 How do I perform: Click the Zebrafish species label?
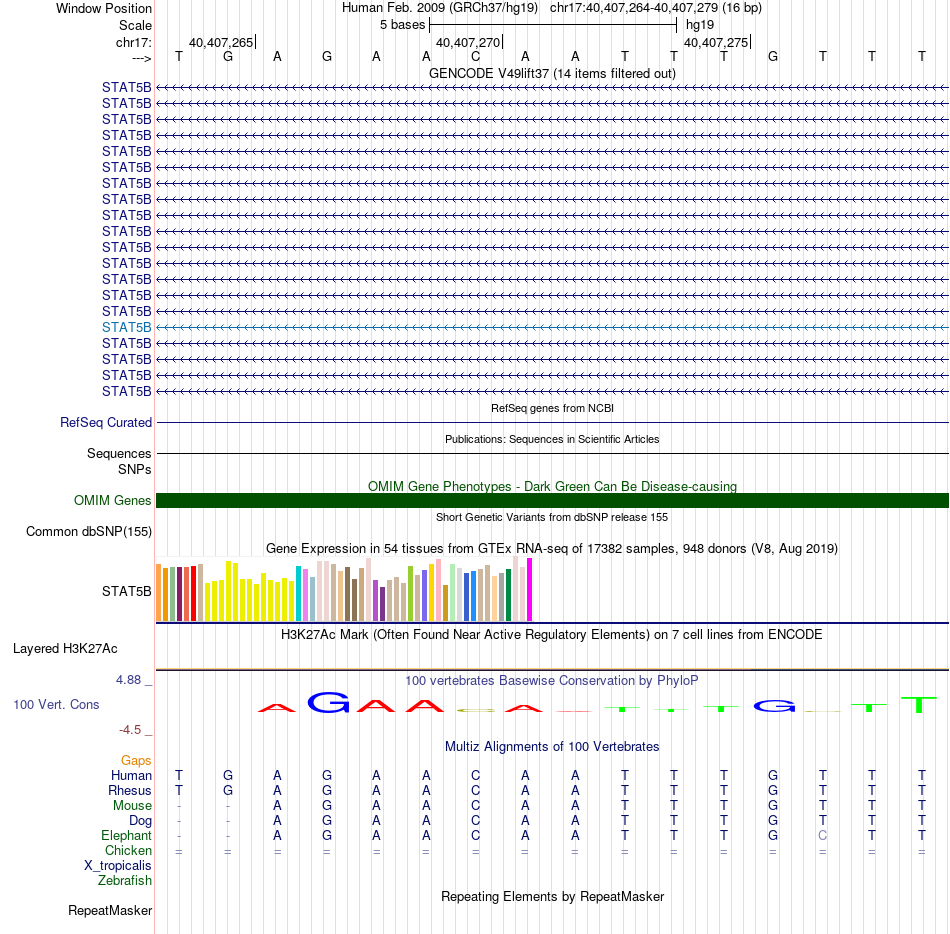[124, 880]
